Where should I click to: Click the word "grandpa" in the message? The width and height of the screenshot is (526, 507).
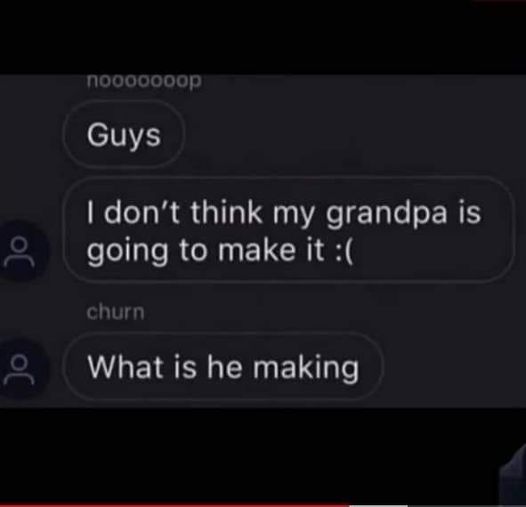click(386, 215)
